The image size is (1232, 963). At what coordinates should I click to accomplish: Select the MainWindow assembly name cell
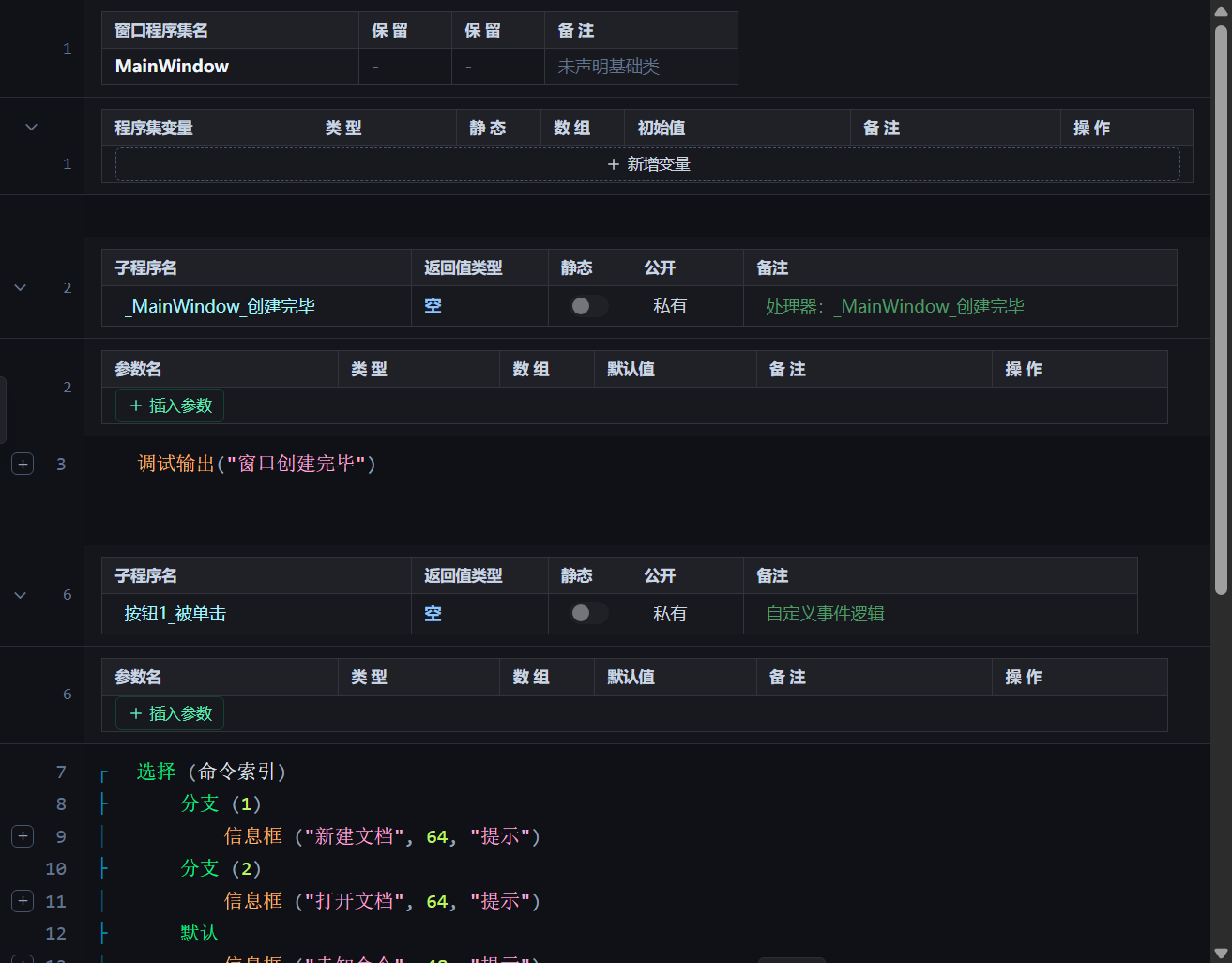pos(230,67)
